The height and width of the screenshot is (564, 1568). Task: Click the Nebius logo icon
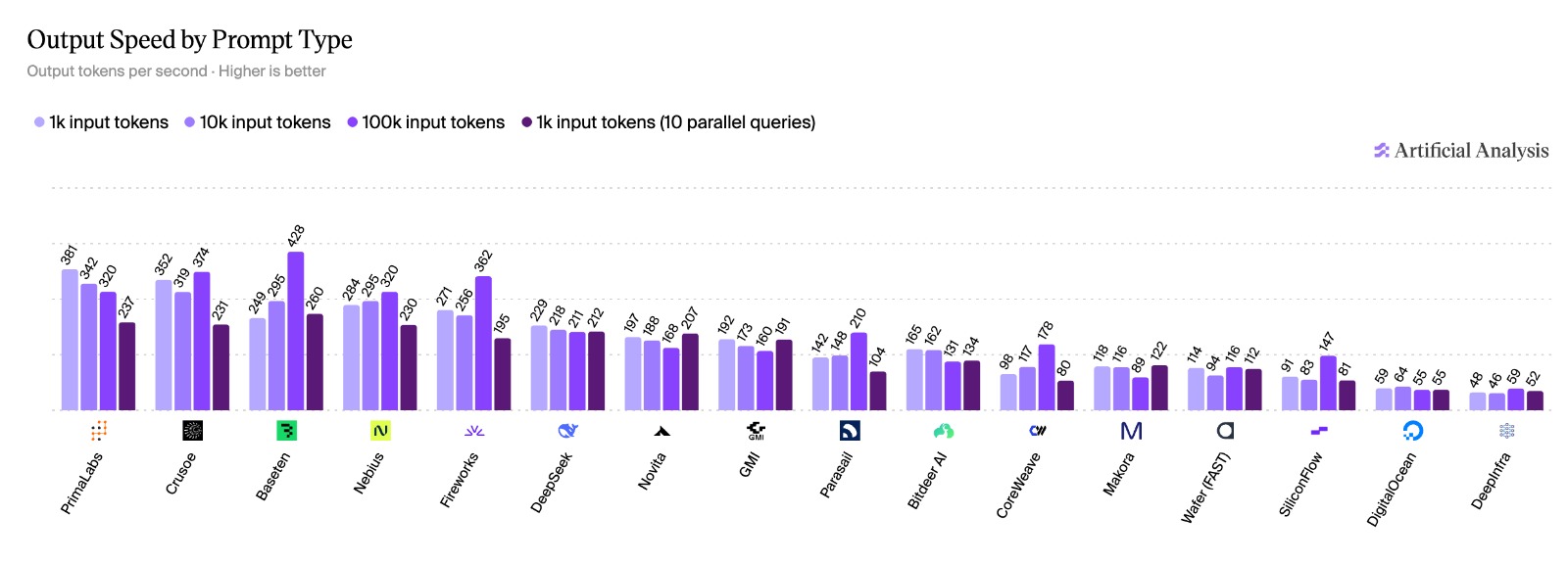point(380,430)
